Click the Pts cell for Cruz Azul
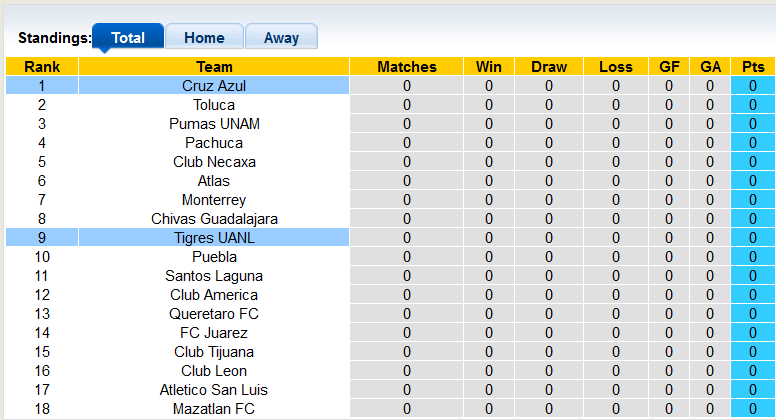Screen dimensions: 776x420 click(753, 86)
